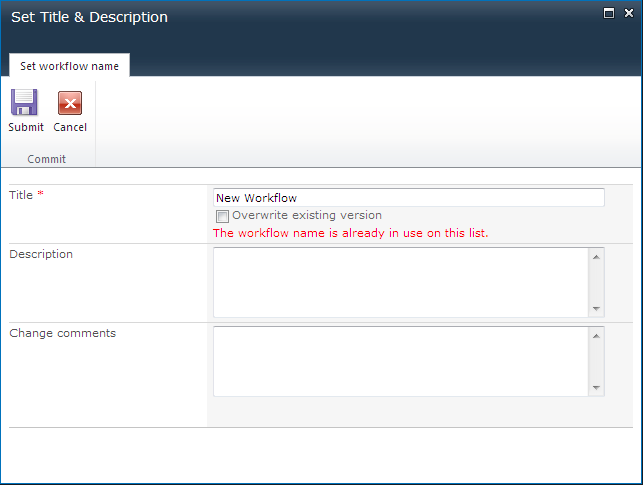Enable Overwrite existing version checkbox
643x485 pixels.
coord(222,216)
